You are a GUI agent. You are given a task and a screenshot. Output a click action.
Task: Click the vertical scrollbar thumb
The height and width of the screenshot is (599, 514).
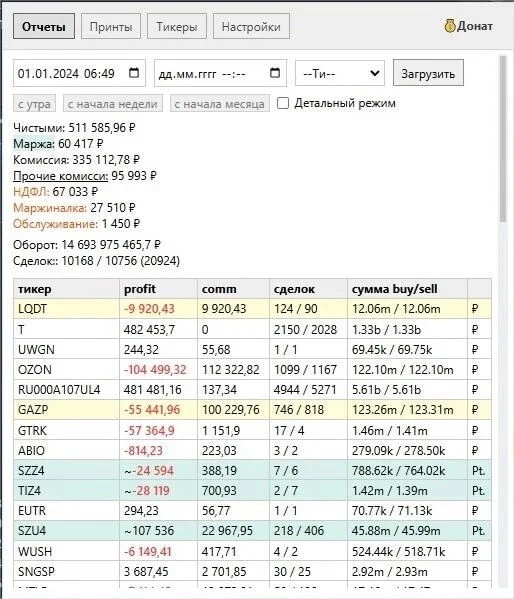(503, 139)
